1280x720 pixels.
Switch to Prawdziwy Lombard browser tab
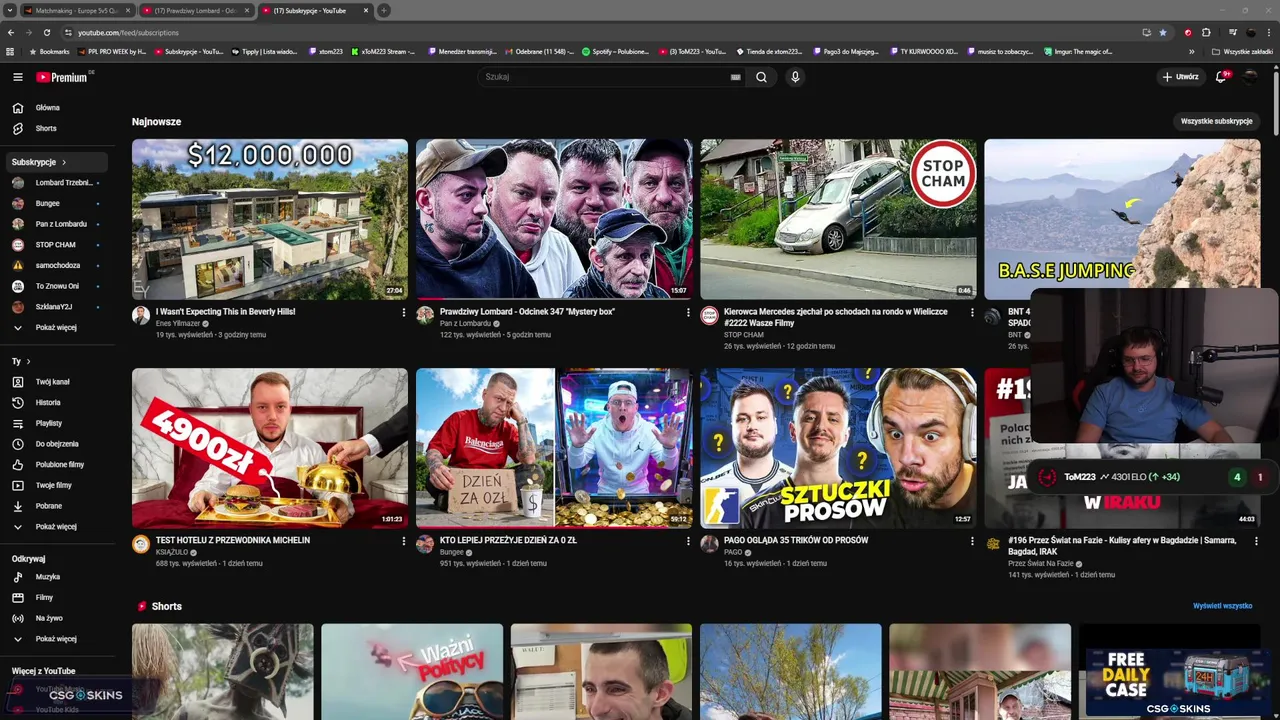(196, 10)
